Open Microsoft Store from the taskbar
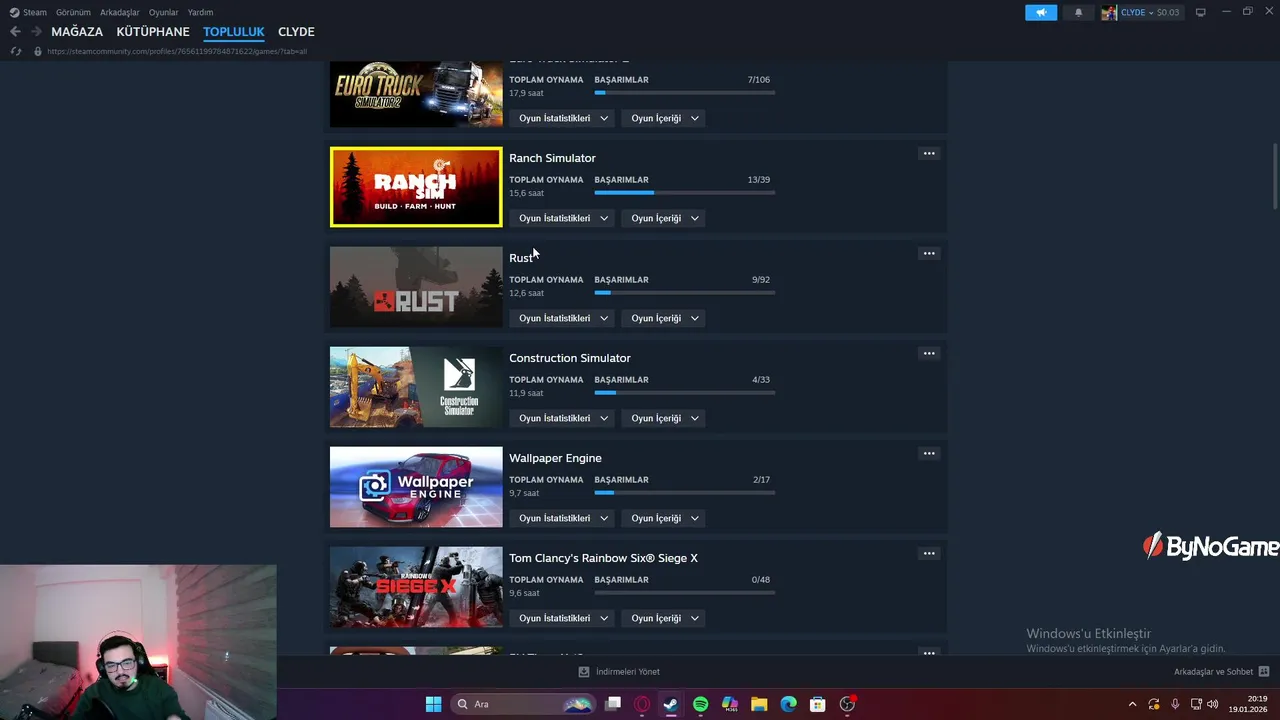Viewport: 1280px width, 720px height. [x=817, y=704]
